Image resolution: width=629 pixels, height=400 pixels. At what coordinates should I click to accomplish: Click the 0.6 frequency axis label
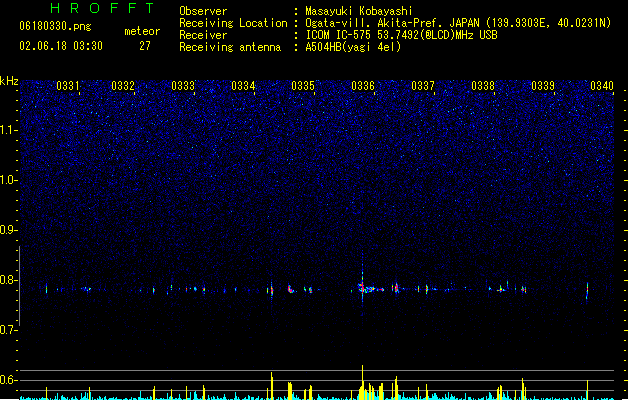(8, 380)
